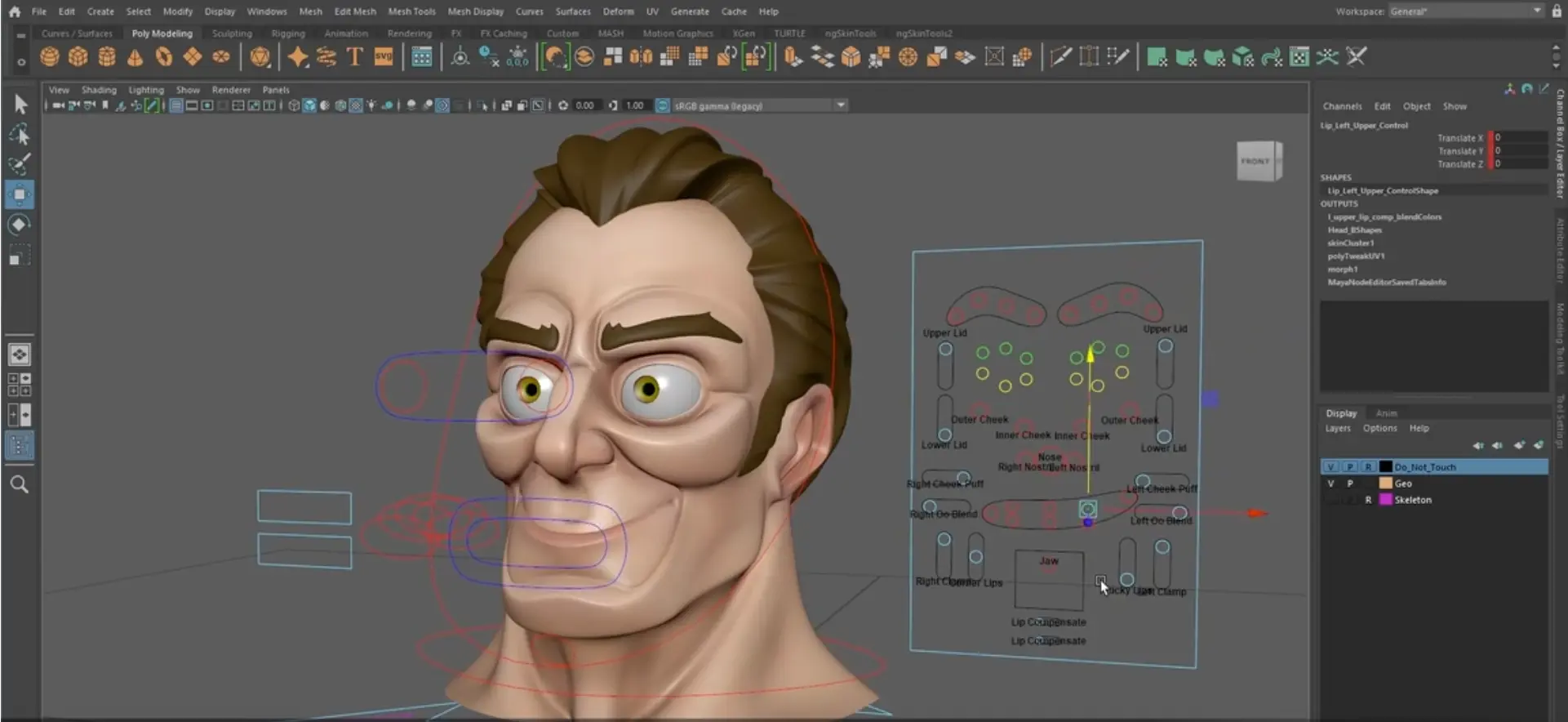
Task: Click the Multi-Cut knife shelf icon
Action: pyautogui.click(x=1060, y=57)
